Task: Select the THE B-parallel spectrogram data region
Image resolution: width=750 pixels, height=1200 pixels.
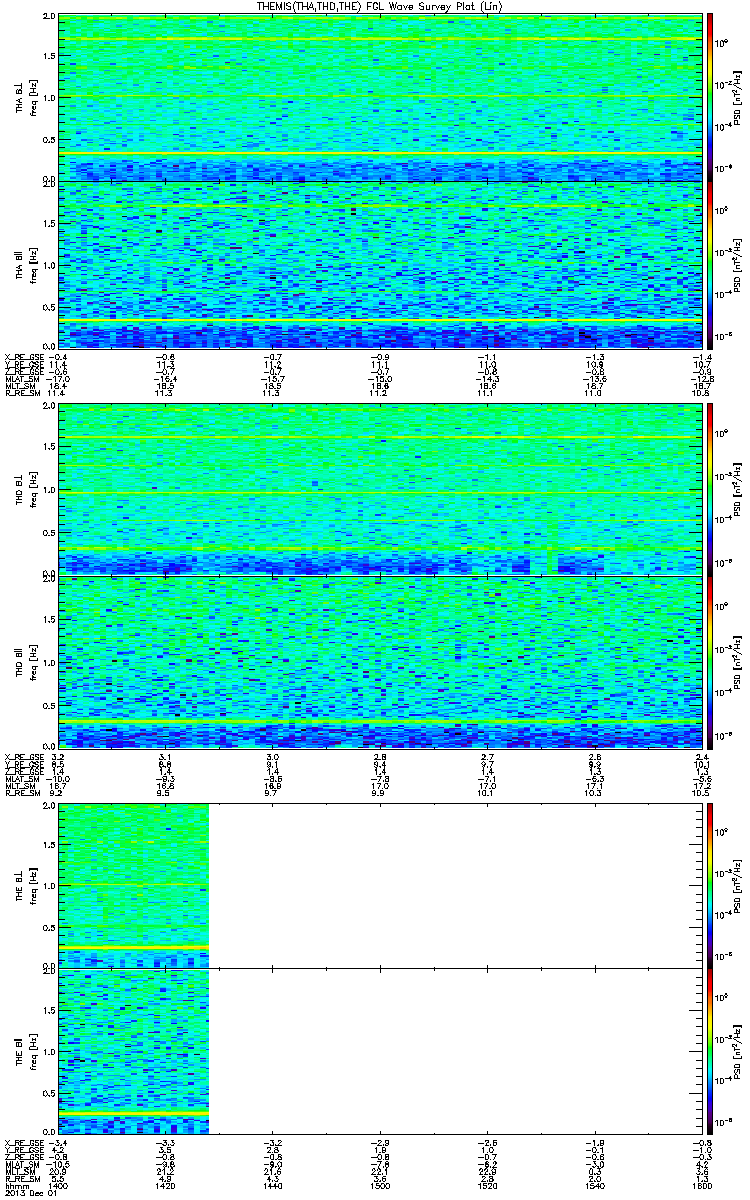Action: point(133,1050)
